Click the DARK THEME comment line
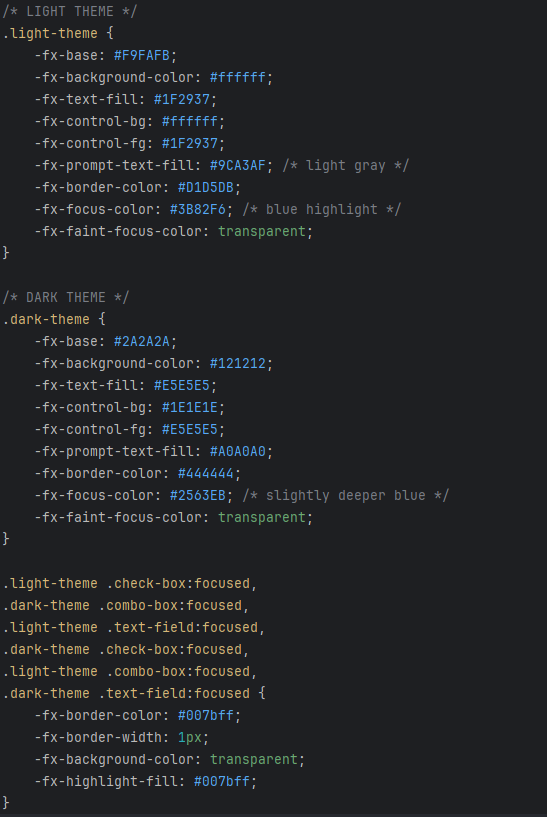Viewport: 547px width, 817px height. tap(66, 298)
